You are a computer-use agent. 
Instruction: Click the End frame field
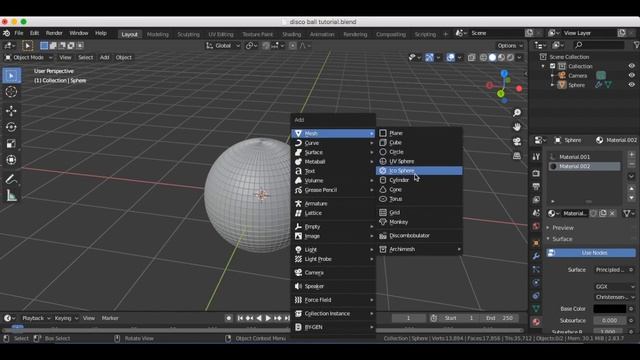500,318
